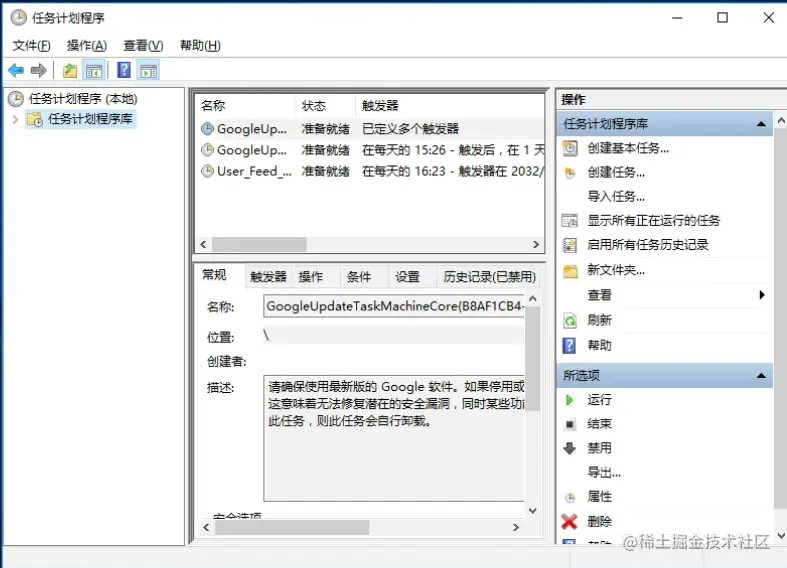Click the clock icon beside 任务计划程序 (本地)
Image resolution: width=787 pixels, height=568 pixels.
click(16, 99)
